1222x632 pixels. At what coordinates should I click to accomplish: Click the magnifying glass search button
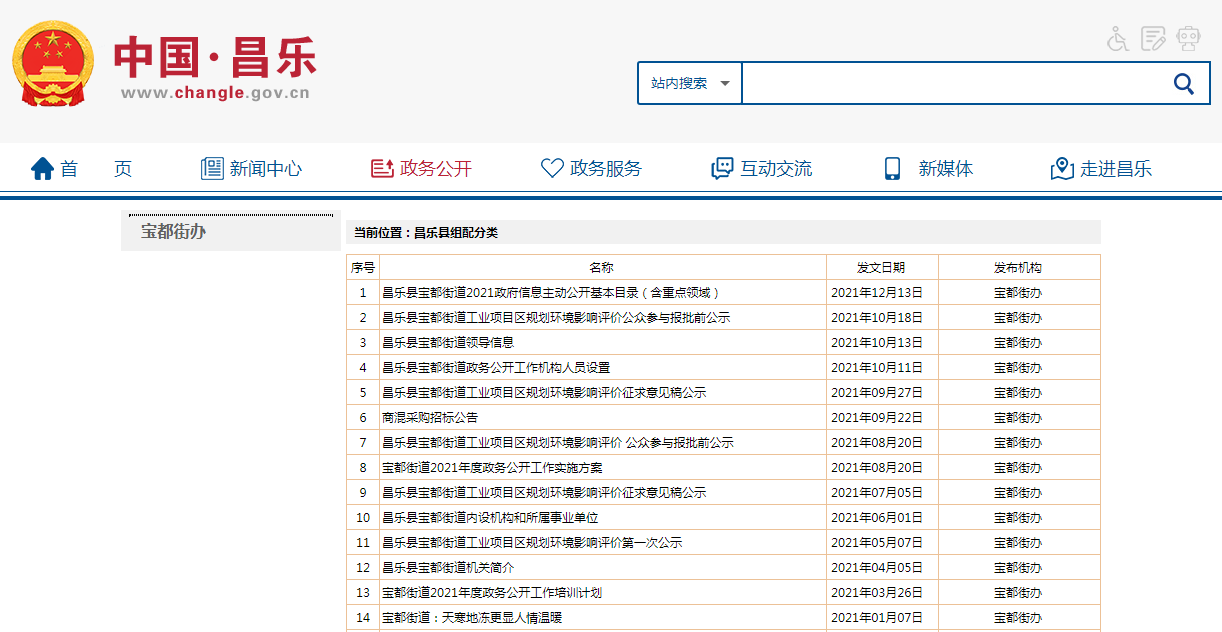click(x=1184, y=84)
